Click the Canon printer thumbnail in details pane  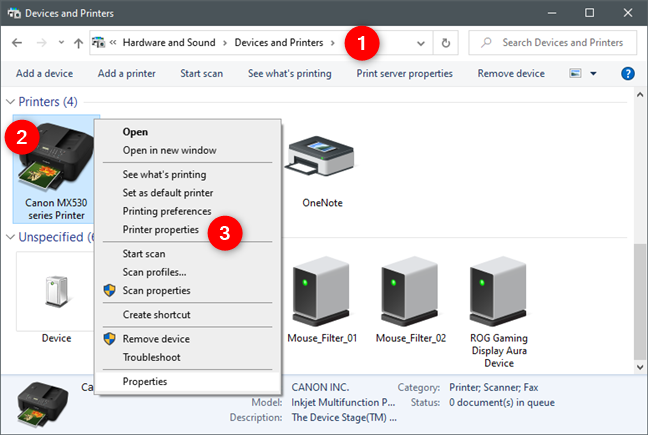(42, 405)
